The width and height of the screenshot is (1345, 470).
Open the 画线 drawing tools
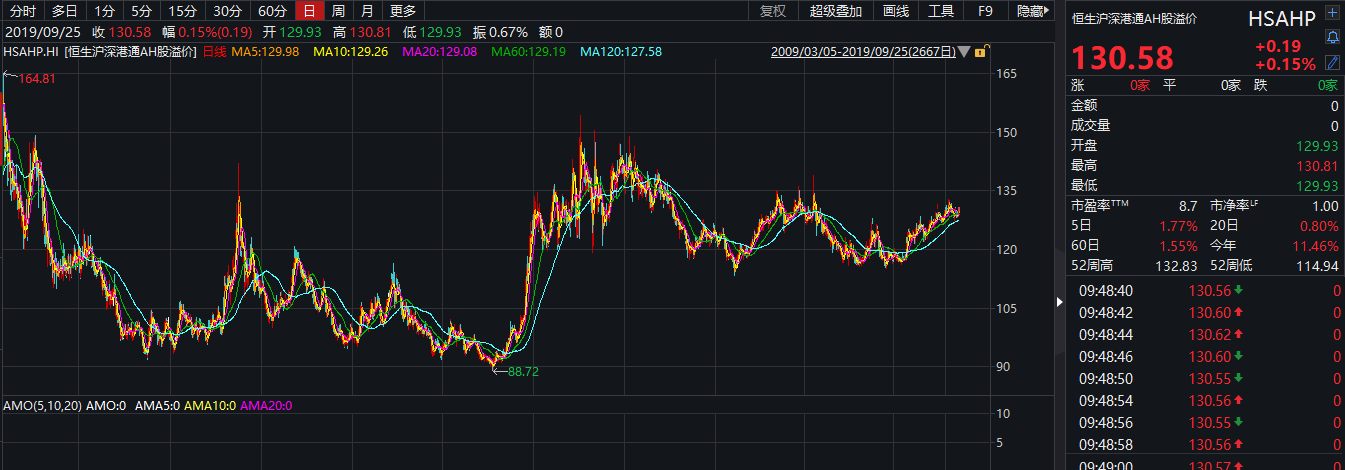(x=896, y=11)
